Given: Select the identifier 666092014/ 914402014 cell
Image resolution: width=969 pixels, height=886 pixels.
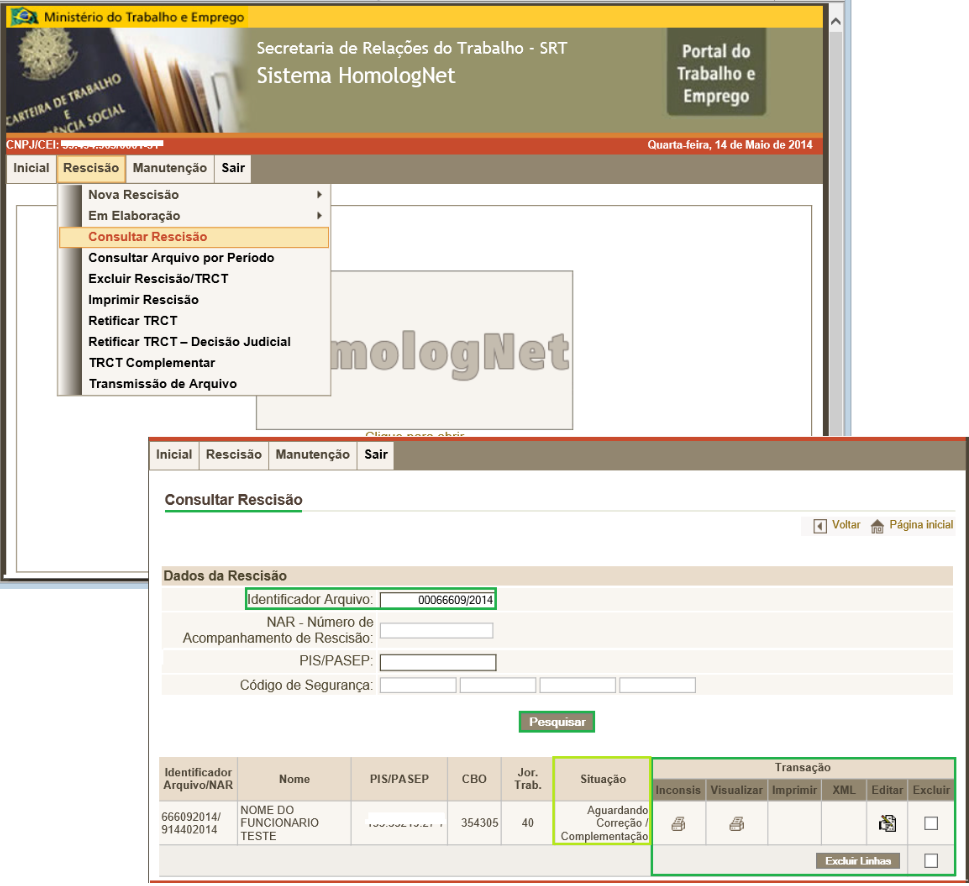Looking at the screenshot, I should coord(198,823).
